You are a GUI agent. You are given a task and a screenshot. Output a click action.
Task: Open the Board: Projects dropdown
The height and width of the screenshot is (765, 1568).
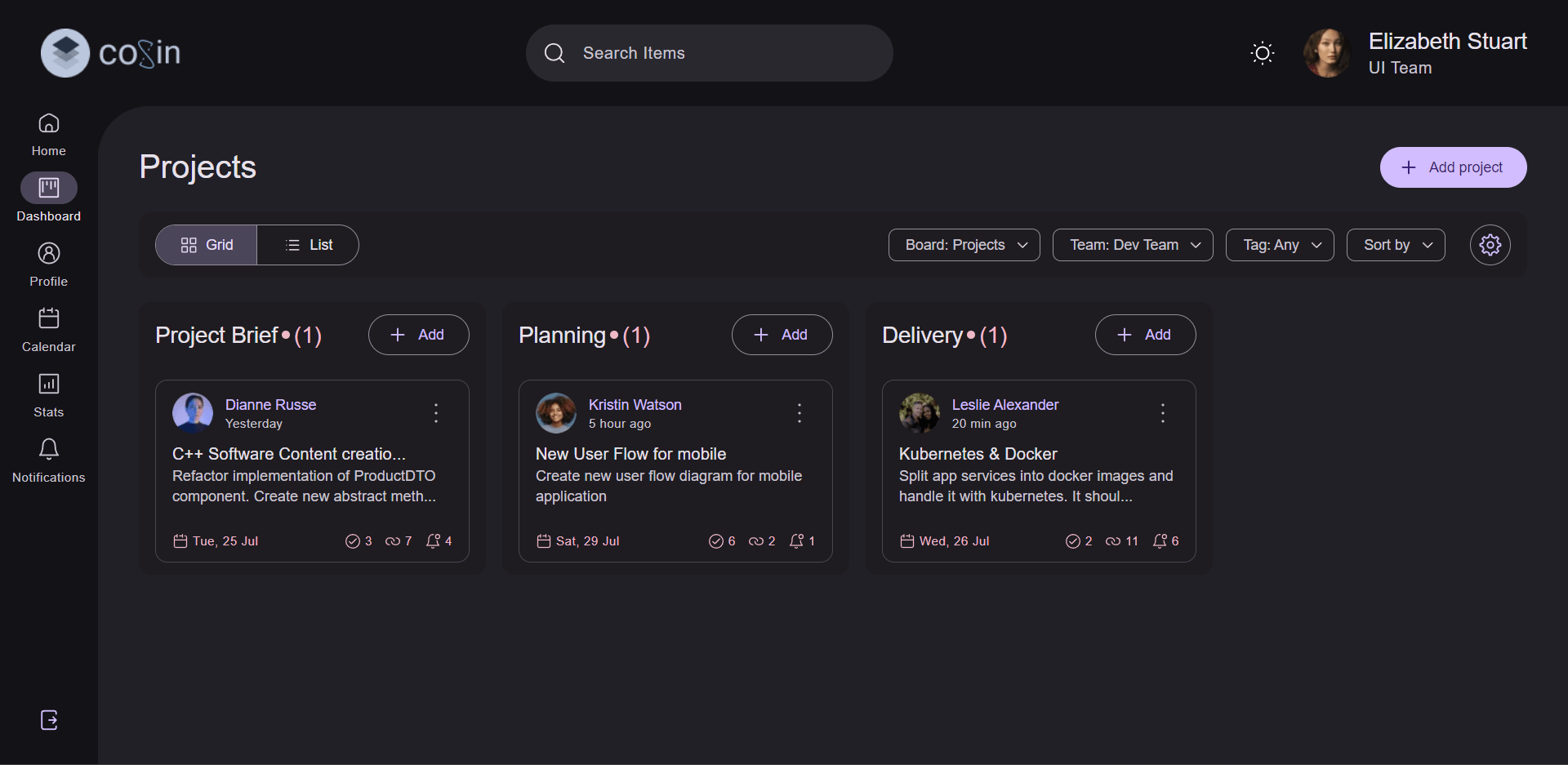click(964, 245)
